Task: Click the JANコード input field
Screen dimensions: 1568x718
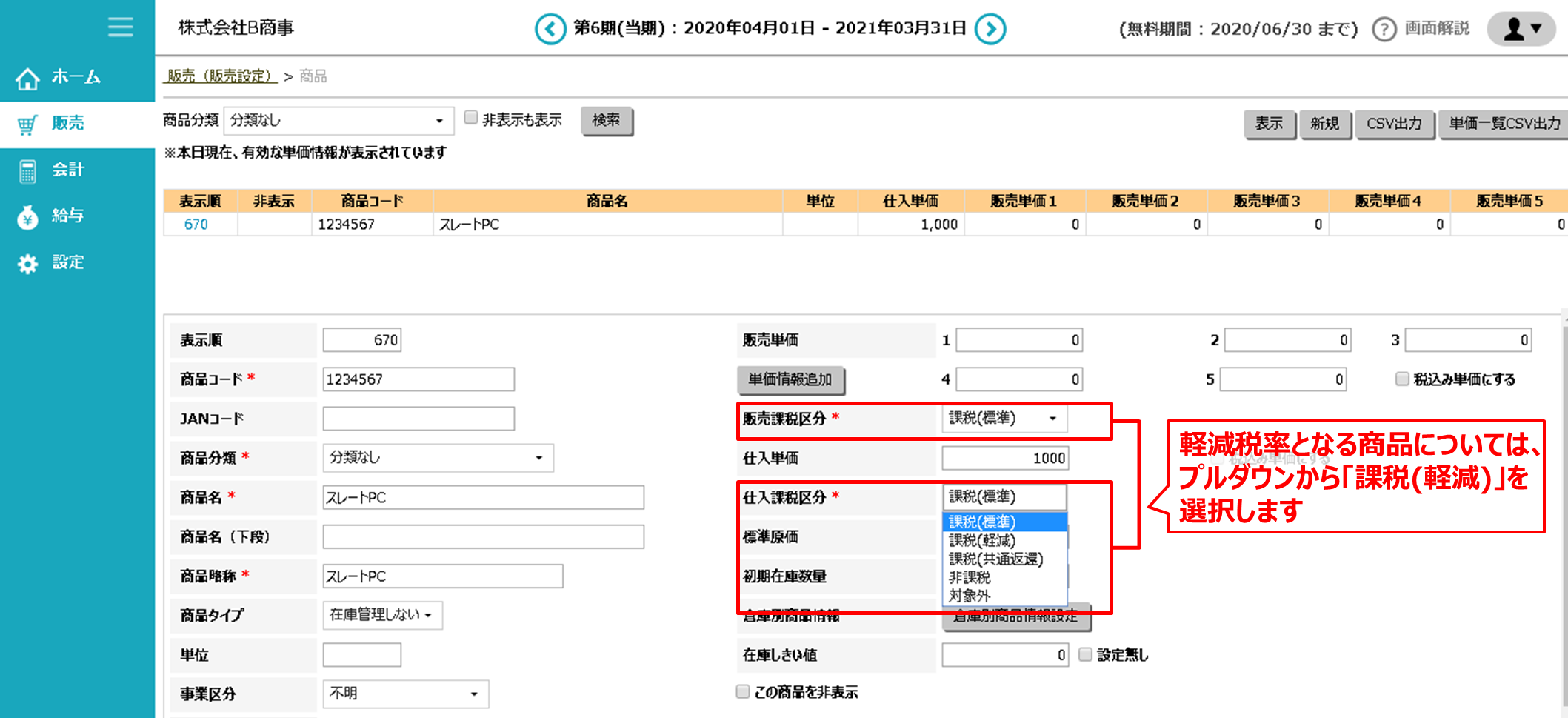Action: tap(418, 419)
